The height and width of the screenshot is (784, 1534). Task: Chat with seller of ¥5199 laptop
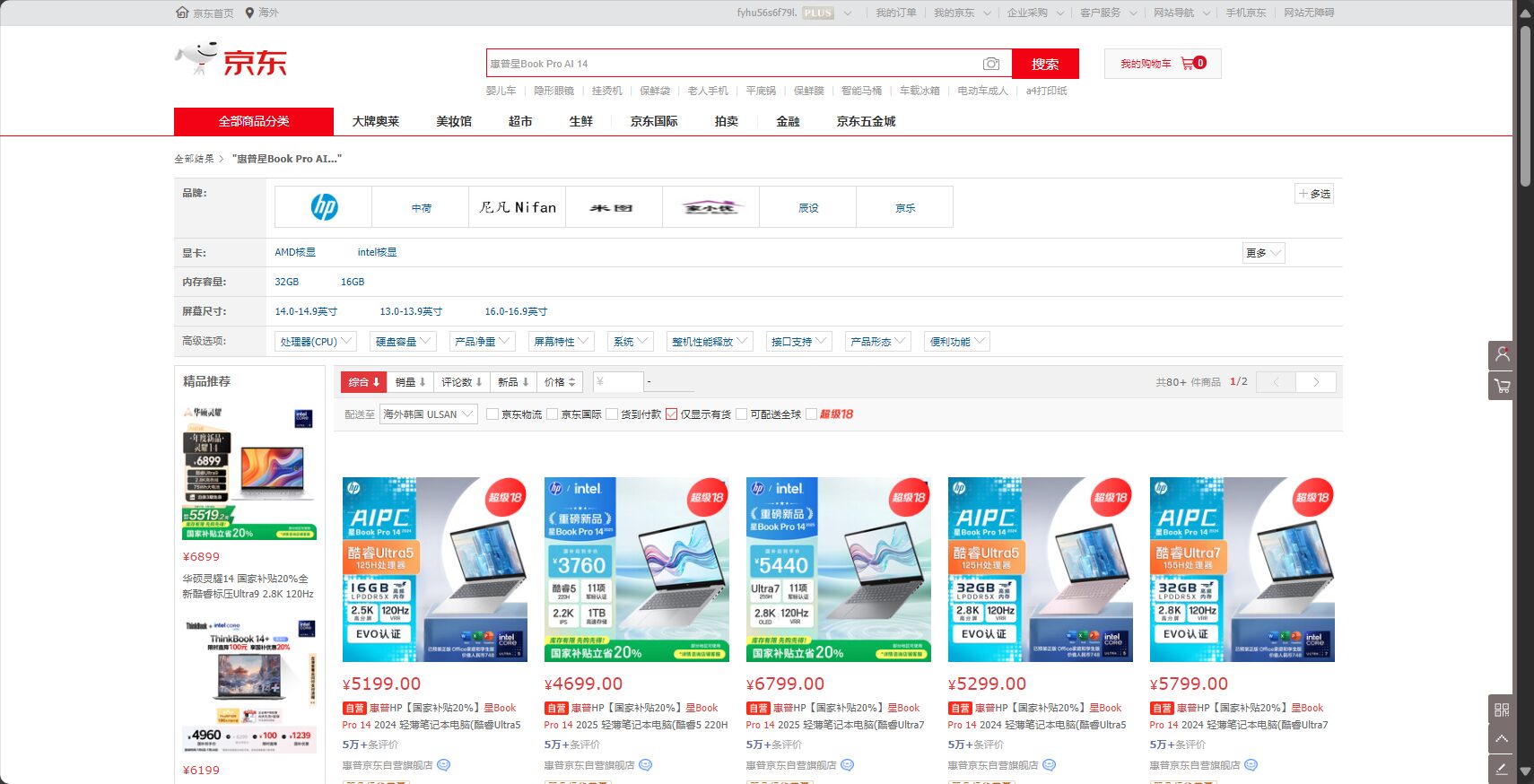443,765
